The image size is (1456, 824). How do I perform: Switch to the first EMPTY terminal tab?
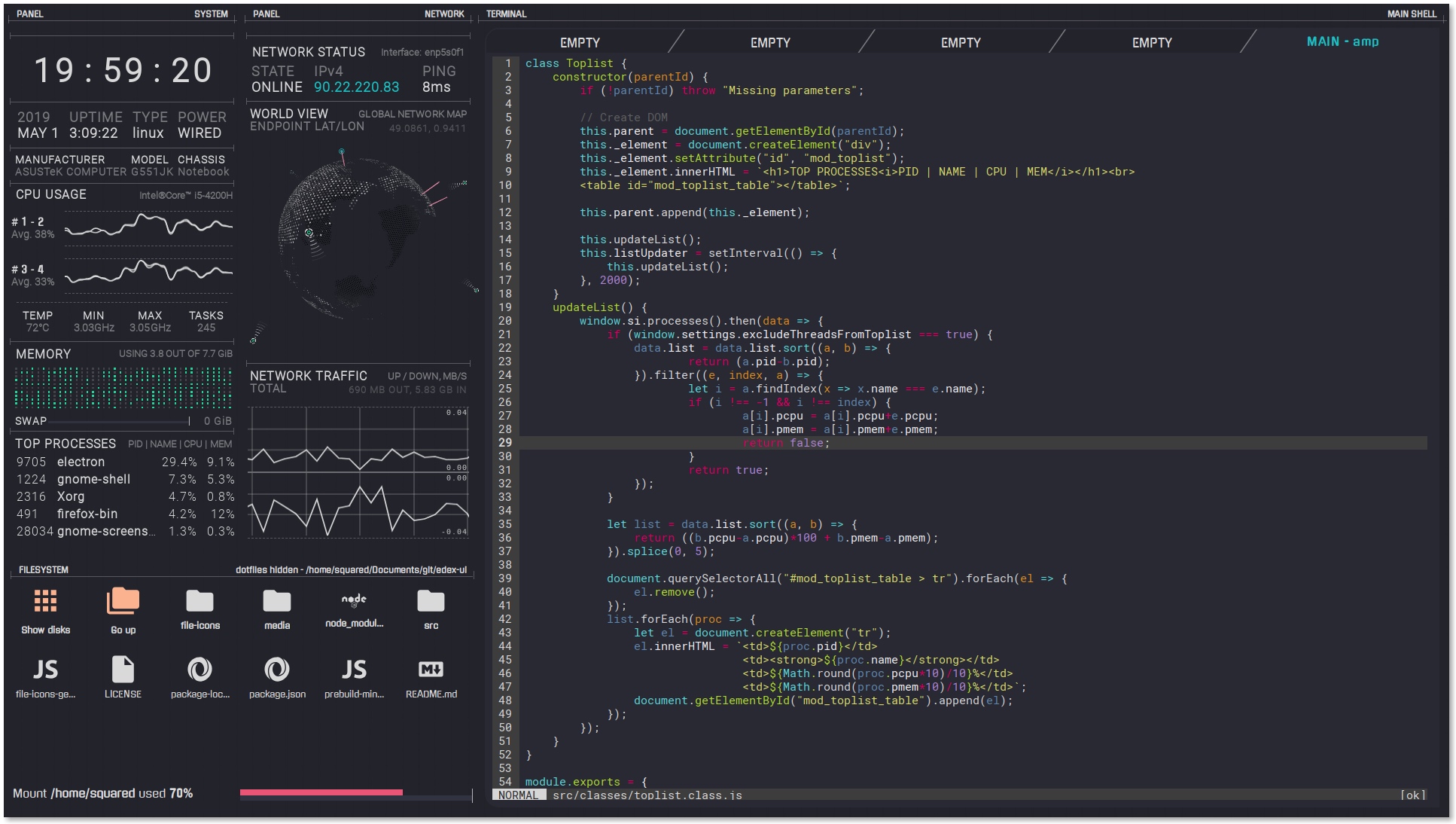coord(580,42)
